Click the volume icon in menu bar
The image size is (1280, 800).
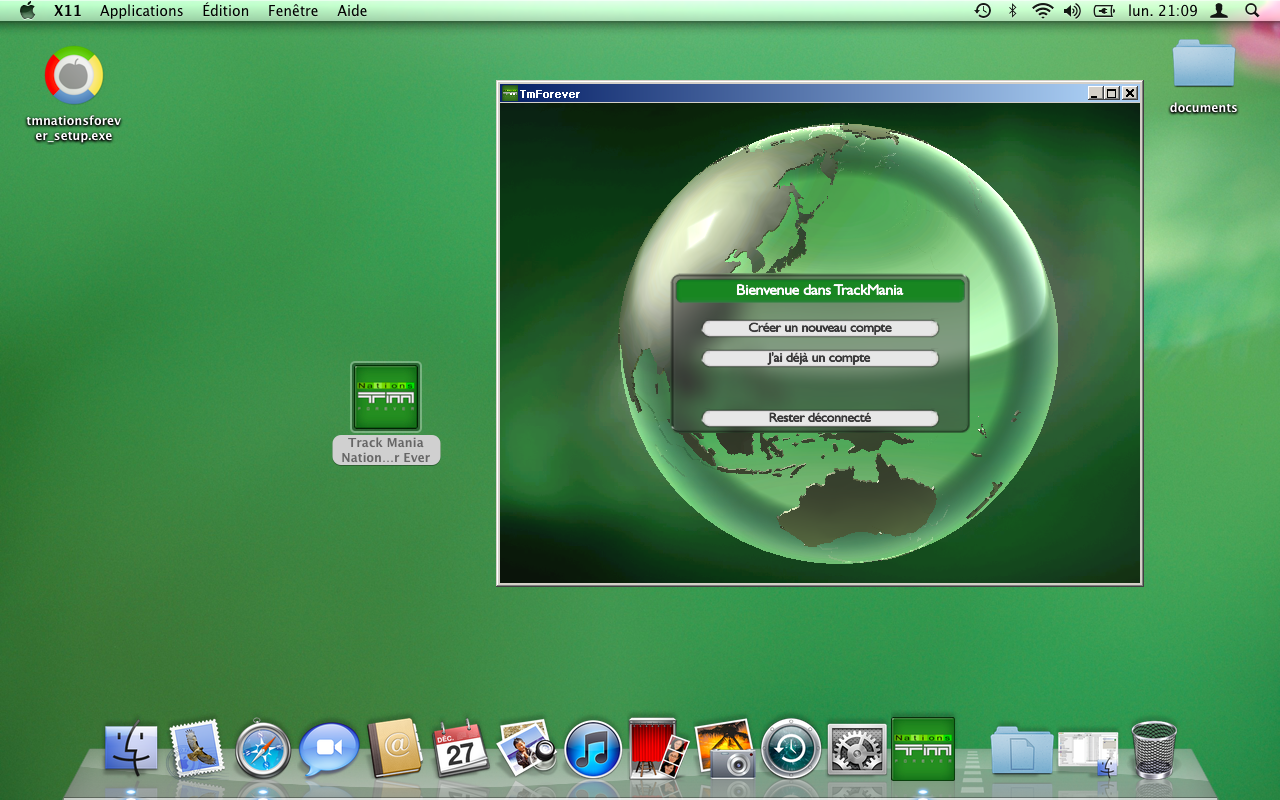pos(1072,11)
